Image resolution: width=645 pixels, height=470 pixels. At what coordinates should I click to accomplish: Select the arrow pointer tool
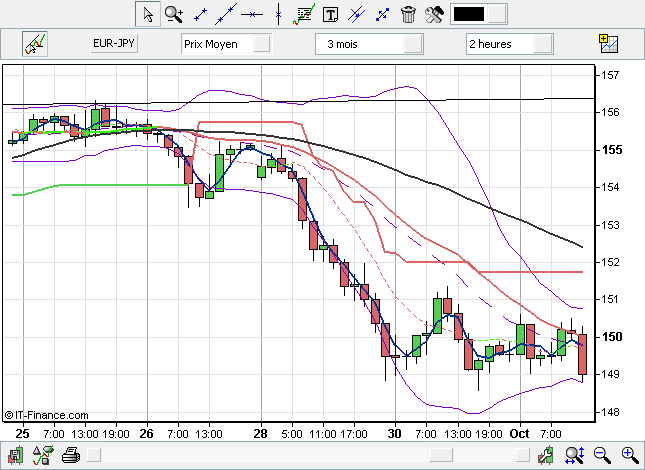click(x=147, y=14)
